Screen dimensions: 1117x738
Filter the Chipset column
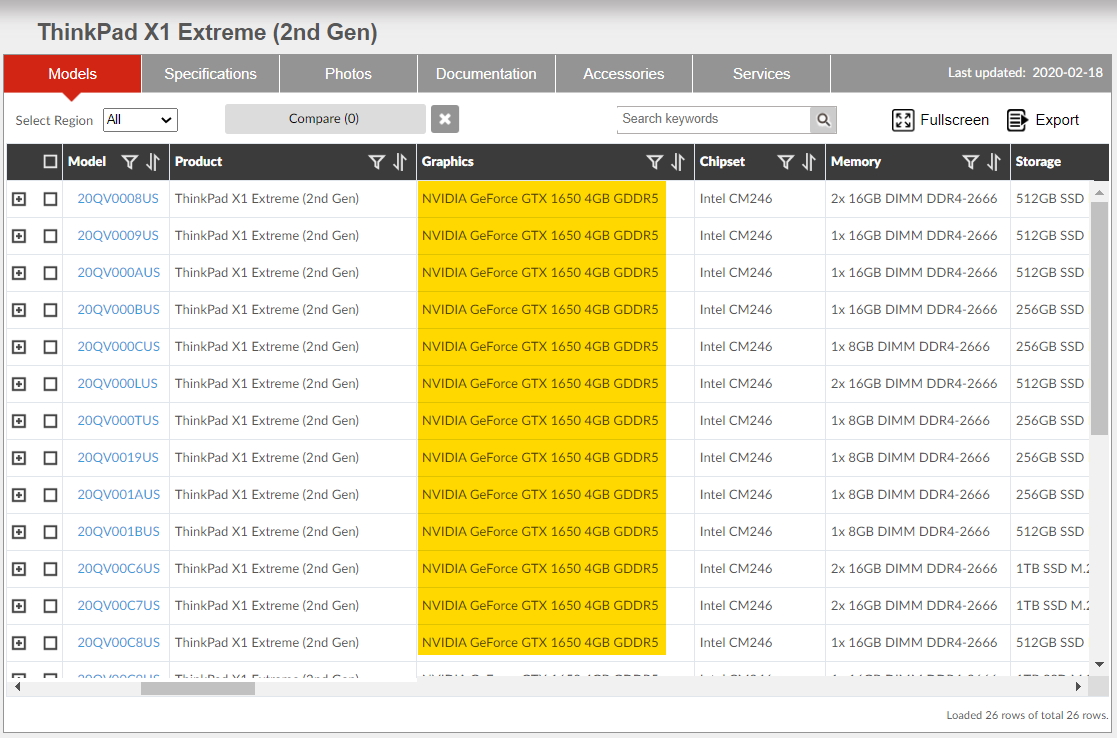(786, 162)
